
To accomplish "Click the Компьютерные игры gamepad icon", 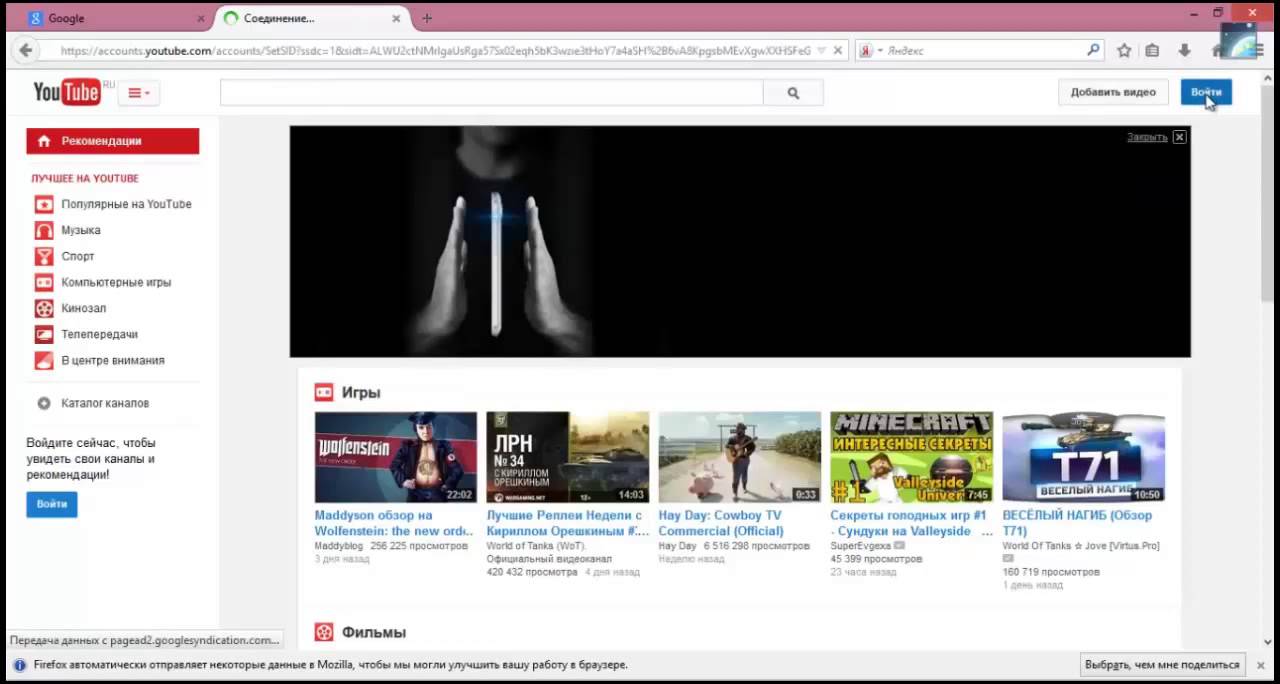I will tap(44, 282).
